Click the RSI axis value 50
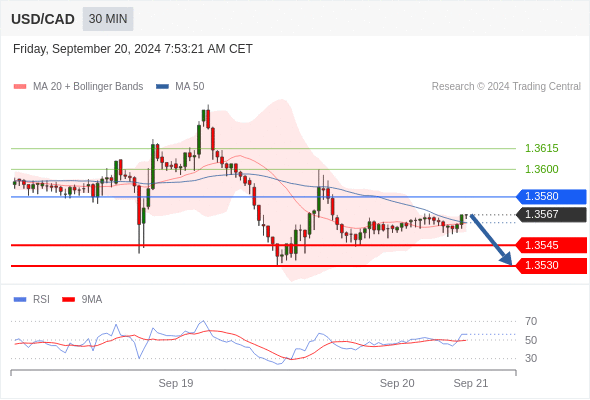Screen dimensions: 590x400 click(531, 340)
